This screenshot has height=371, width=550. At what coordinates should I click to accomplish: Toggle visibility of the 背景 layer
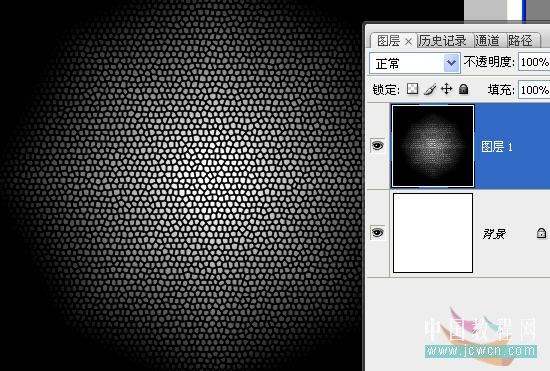pyautogui.click(x=377, y=232)
